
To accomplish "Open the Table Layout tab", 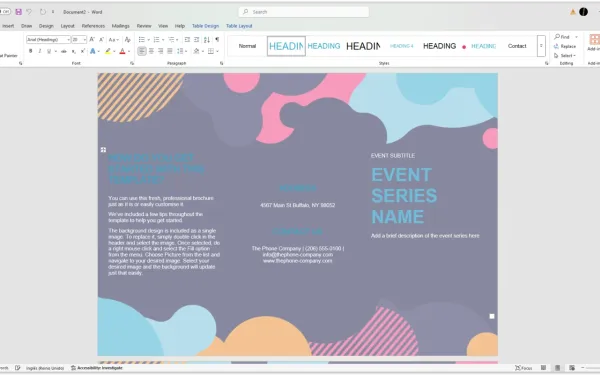I will pyautogui.click(x=239, y=26).
